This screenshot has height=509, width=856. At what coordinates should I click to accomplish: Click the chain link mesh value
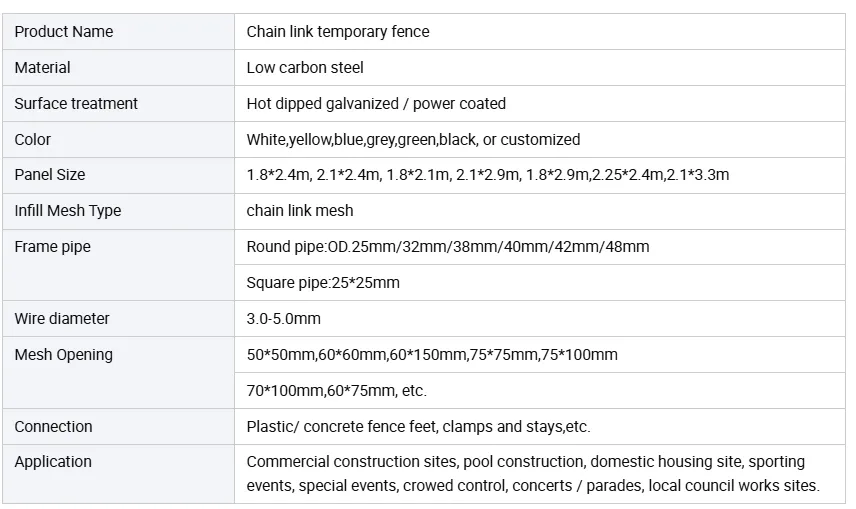300,211
